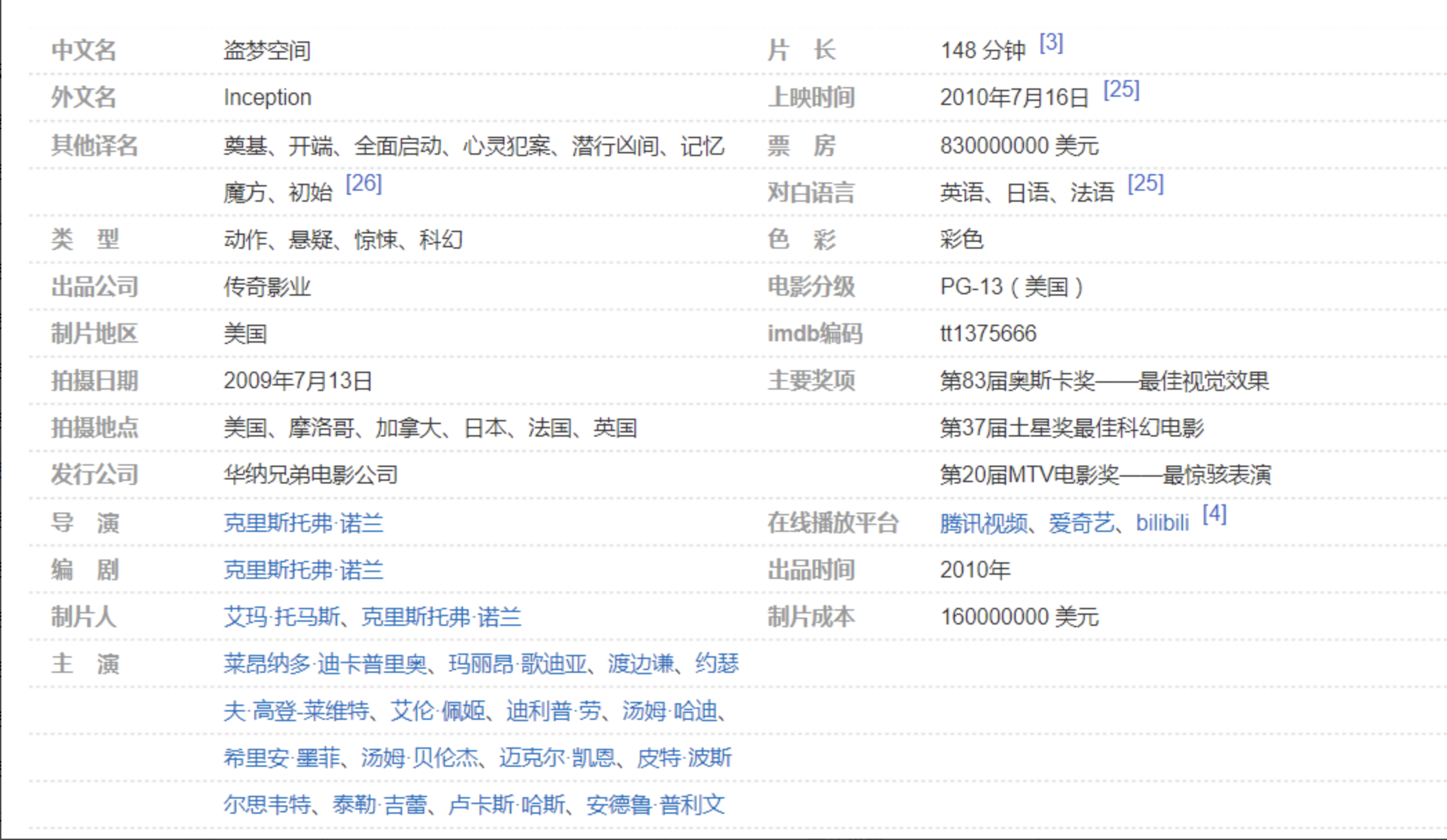
Task: Open 爱奇艺 streaming platform link
Action: (1081, 523)
